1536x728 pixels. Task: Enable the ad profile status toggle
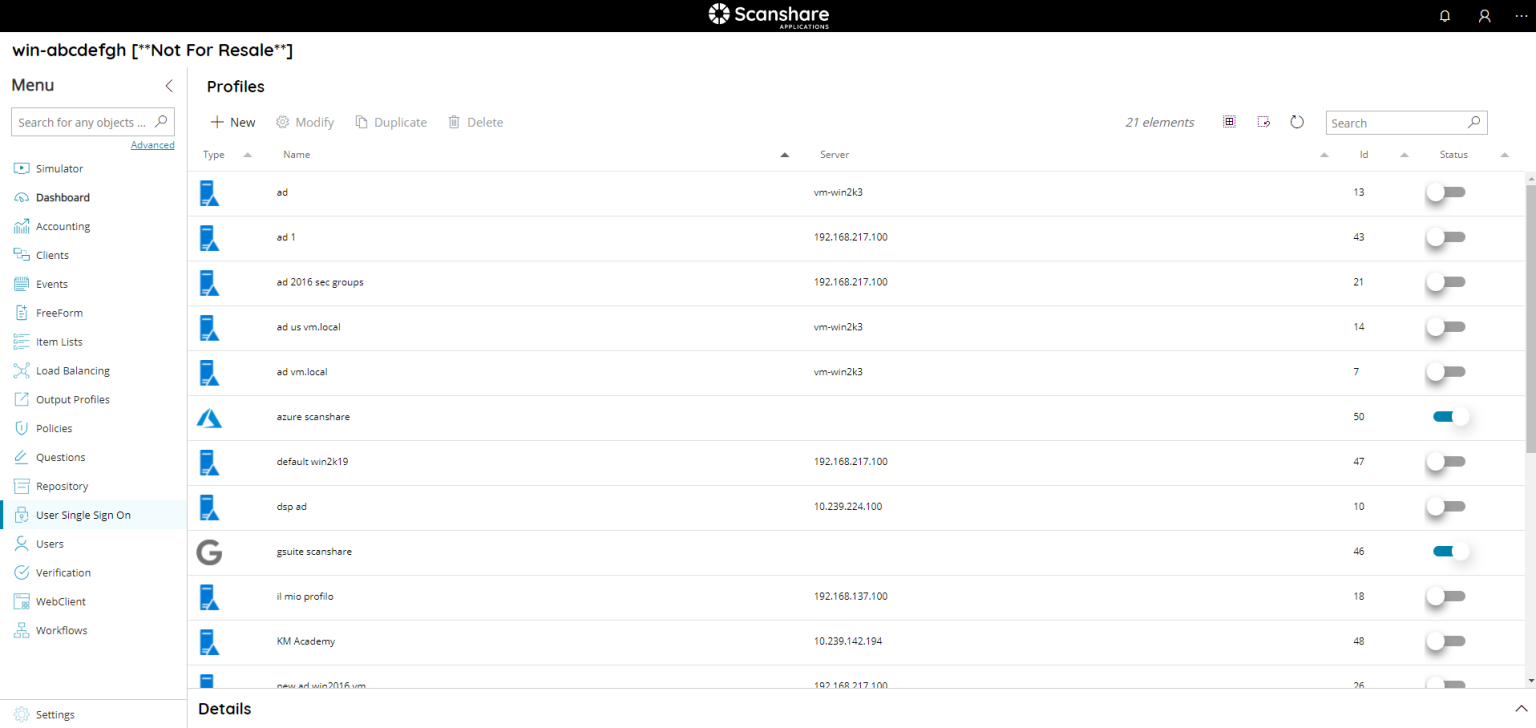[1445, 192]
